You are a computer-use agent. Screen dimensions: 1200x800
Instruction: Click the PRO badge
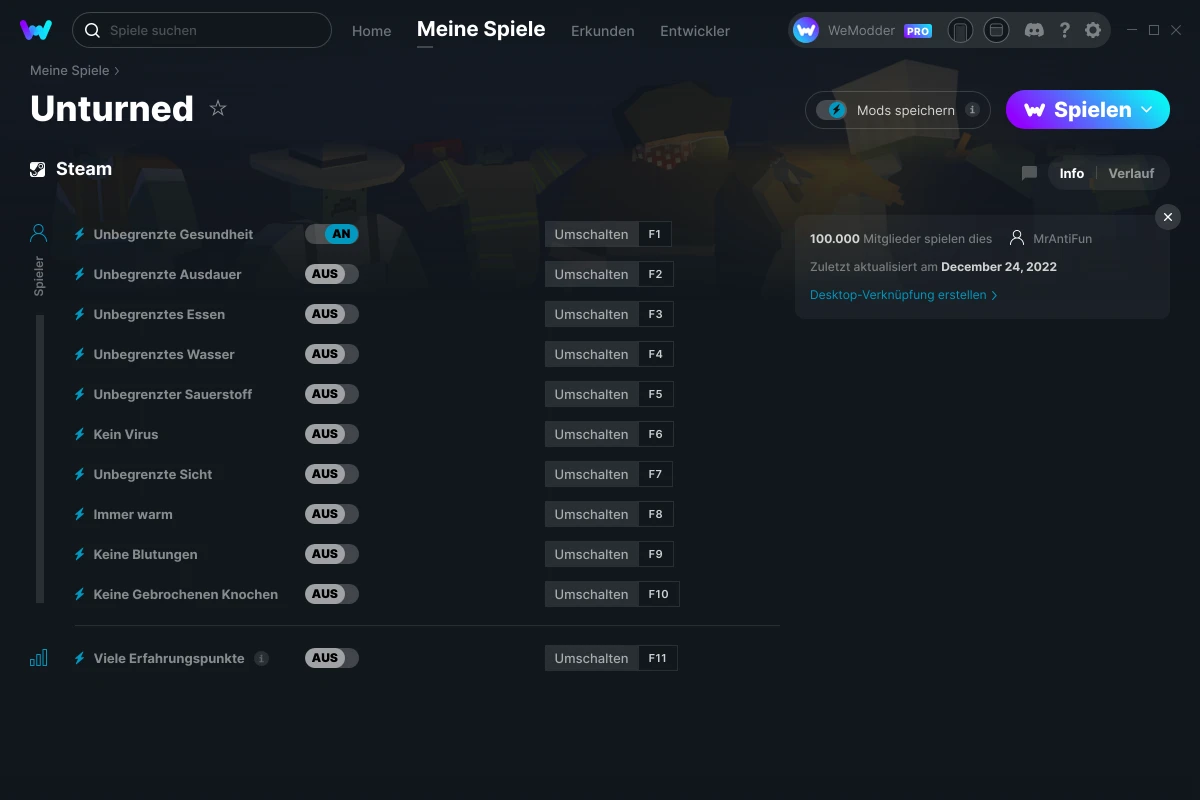point(918,31)
